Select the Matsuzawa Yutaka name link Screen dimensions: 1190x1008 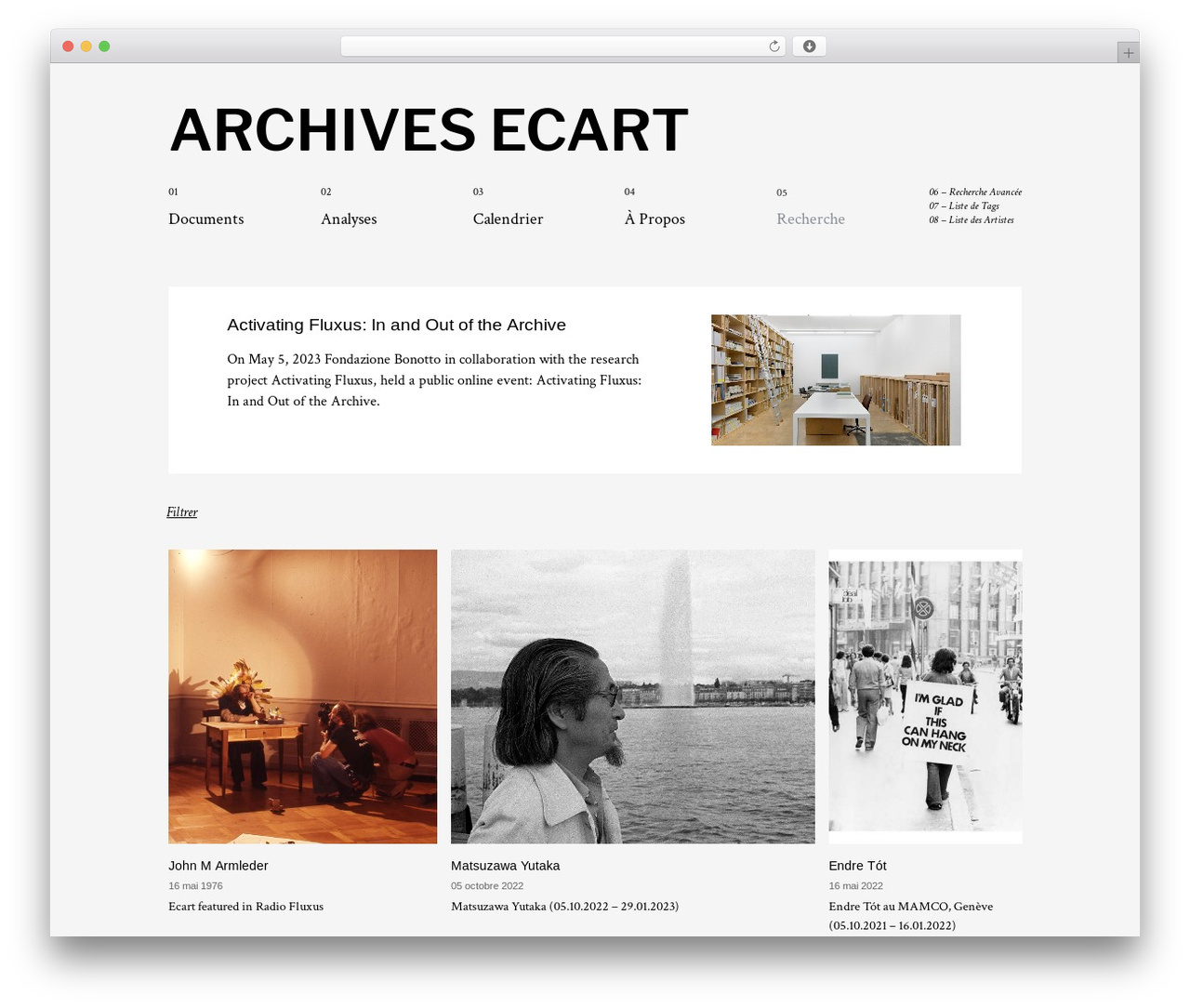pos(505,866)
